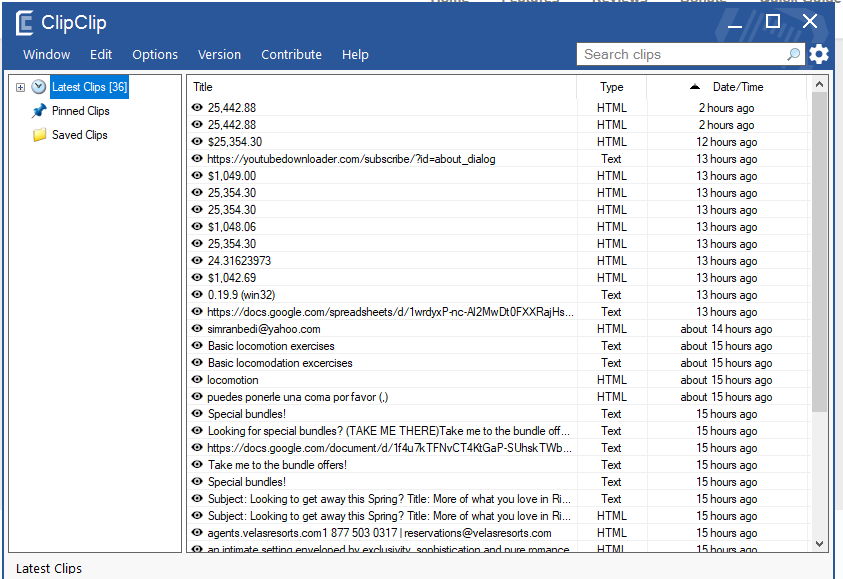Click the Pinned Clips pin icon
The width and height of the screenshot is (843, 579).
click(x=39, y=111)
